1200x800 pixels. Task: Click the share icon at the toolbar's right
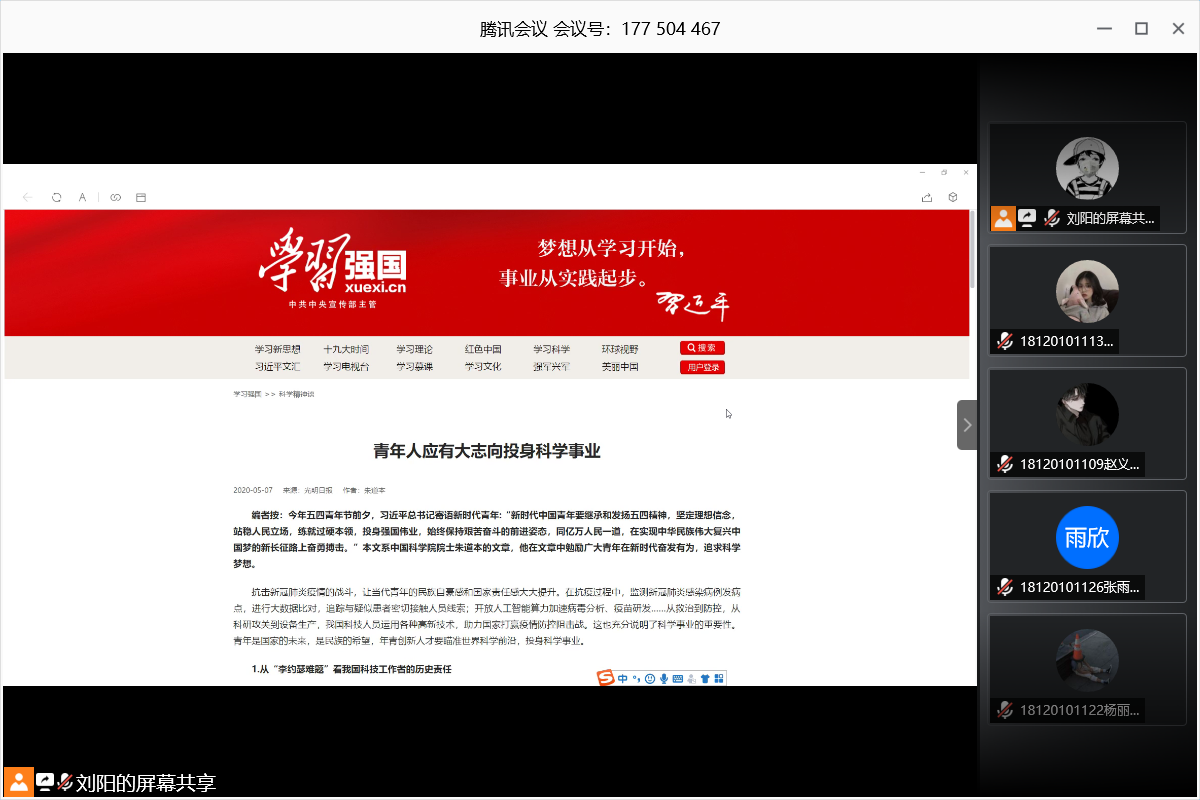927,198
